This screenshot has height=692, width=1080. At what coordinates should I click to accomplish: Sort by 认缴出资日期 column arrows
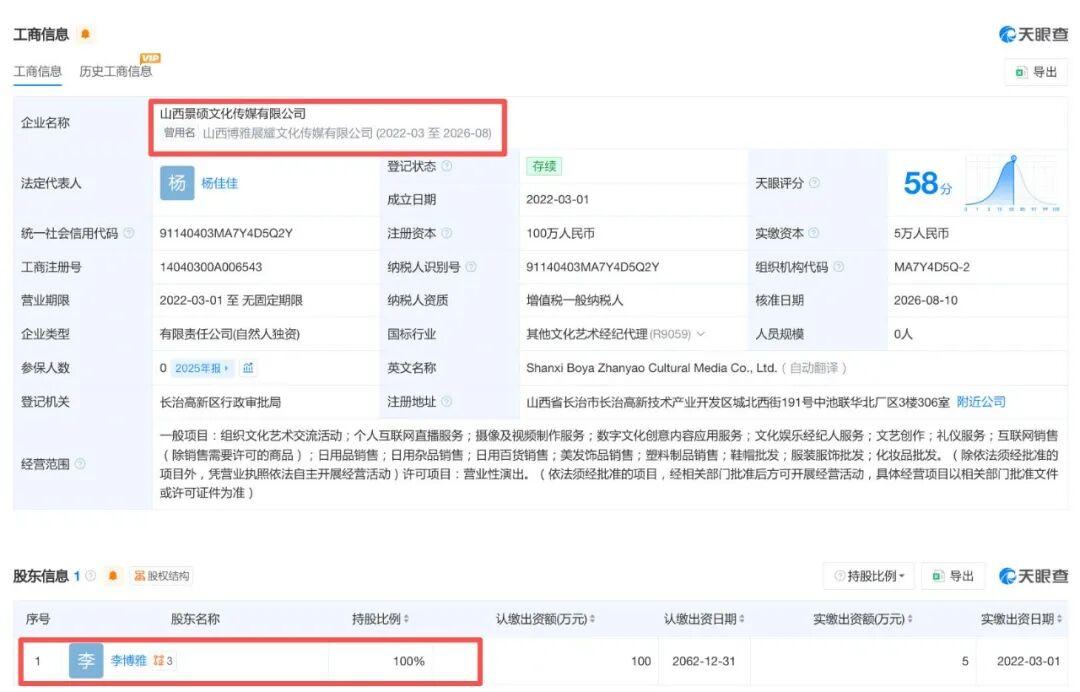(x=742, y=619)
